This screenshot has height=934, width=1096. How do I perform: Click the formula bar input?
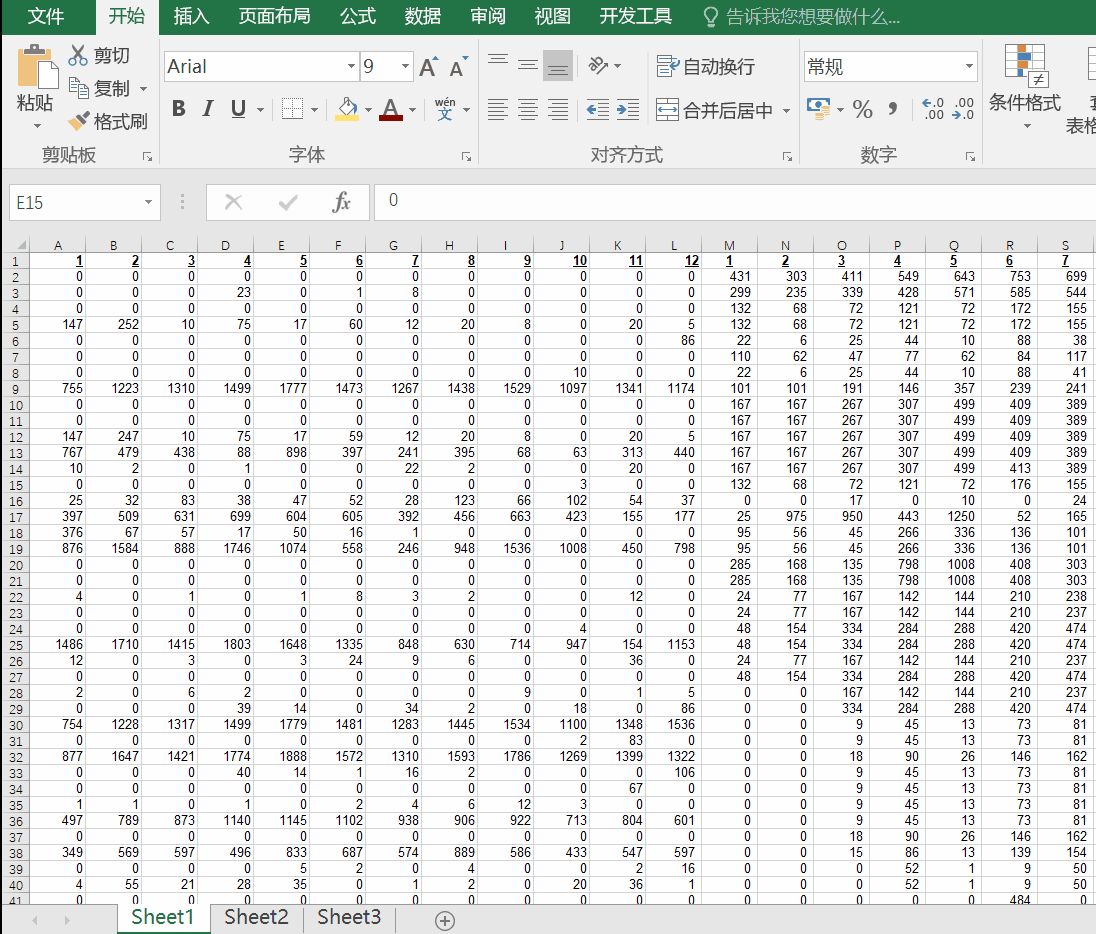[x=735, y=202]
